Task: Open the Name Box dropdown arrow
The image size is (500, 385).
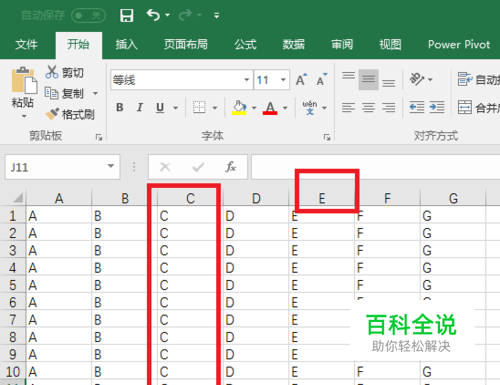Action: click(111, 166)
